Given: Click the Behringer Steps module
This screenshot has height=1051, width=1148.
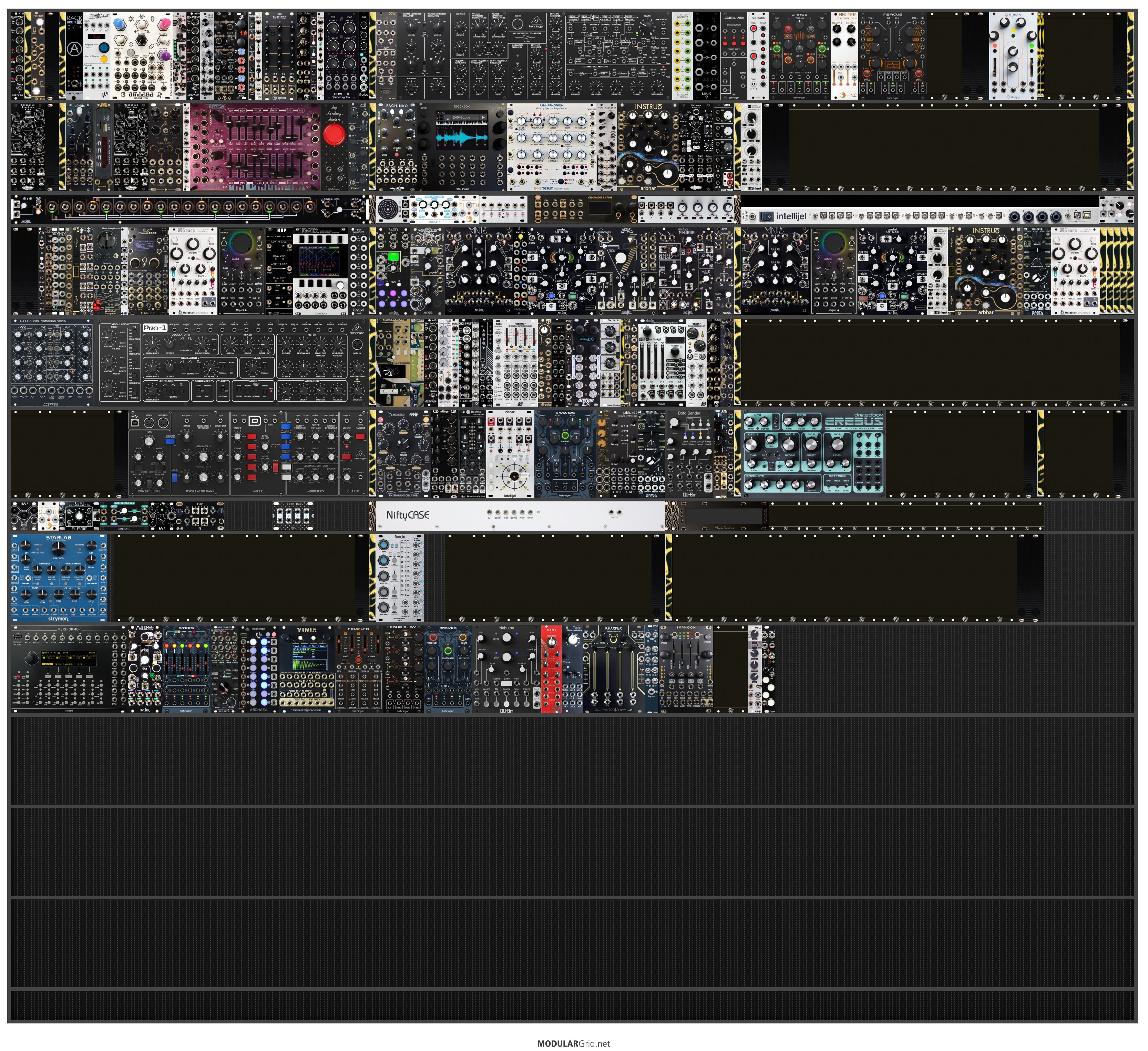Looking at the screenshot, I should point(186,669).
